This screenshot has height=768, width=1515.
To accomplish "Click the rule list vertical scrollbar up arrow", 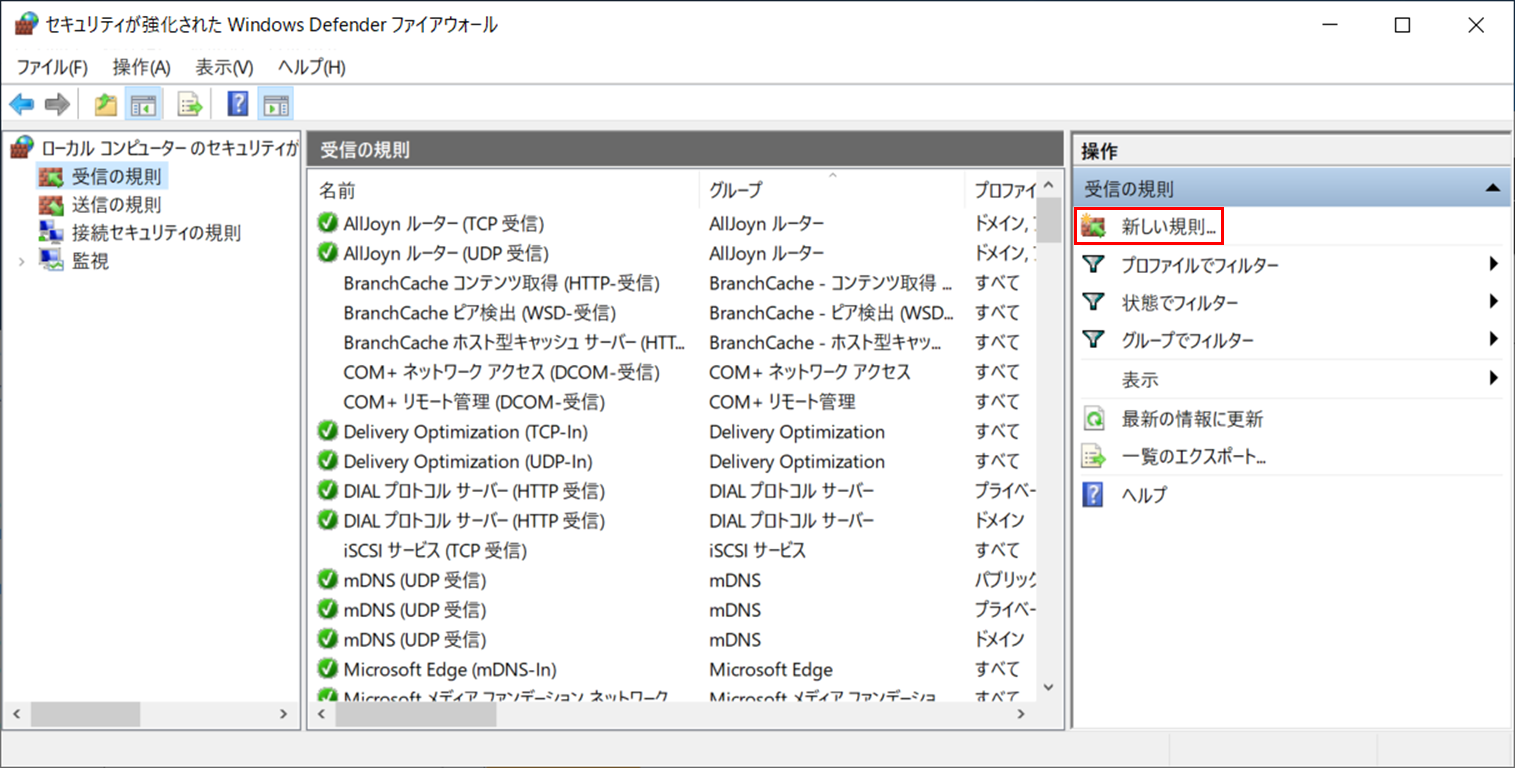I will click(x=1048, y=185).
